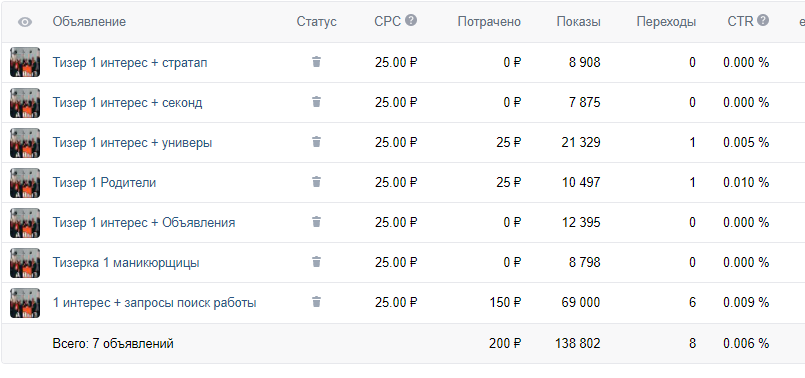Click trash icon for Тизер 1 интерес + секонд

pyautogui.click(x=316, y=102)
